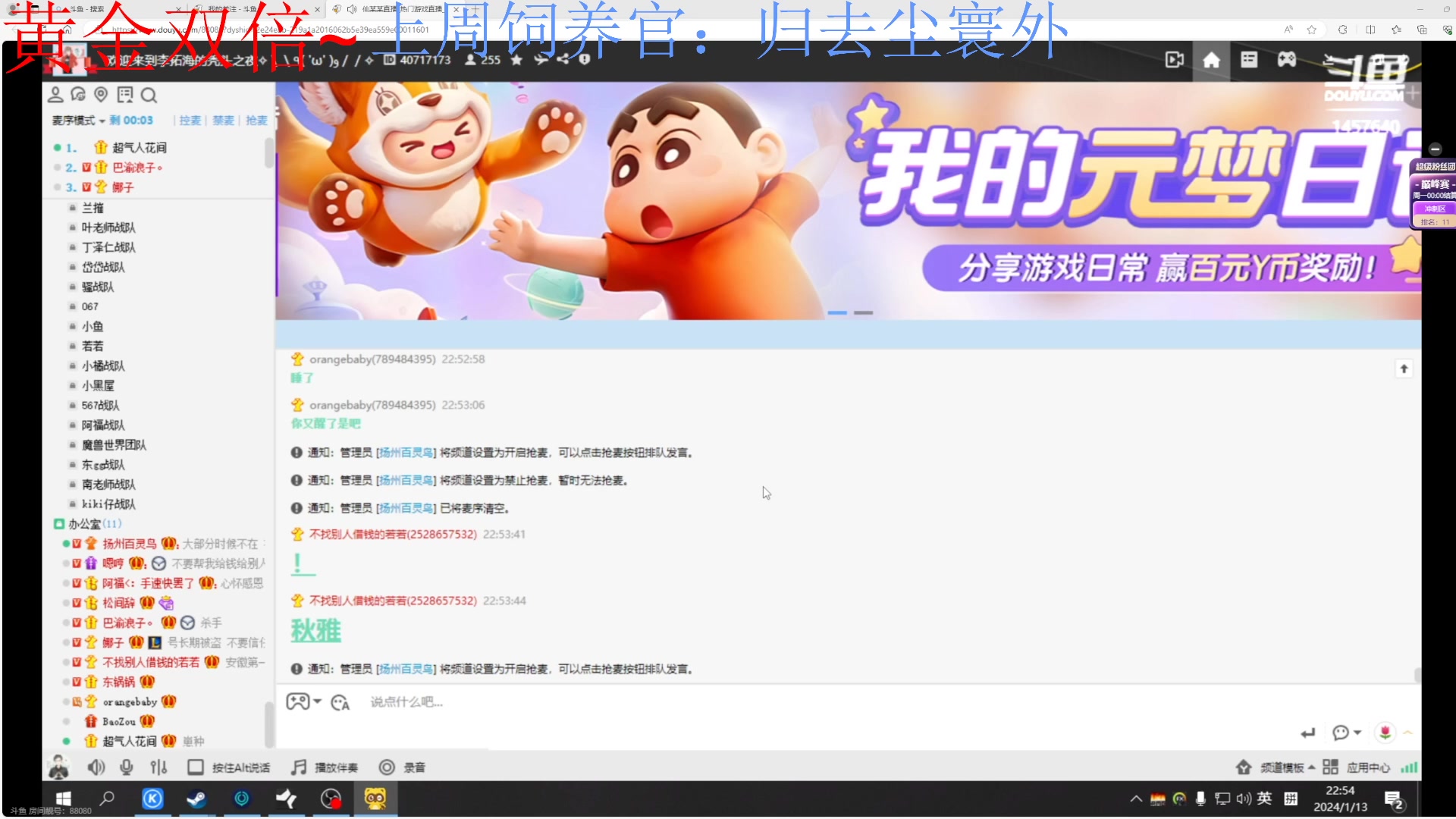Image resolution: width=1456 pixels, height=819 pixels.
Task: Open Windows taskbar search
Action: 108,799
